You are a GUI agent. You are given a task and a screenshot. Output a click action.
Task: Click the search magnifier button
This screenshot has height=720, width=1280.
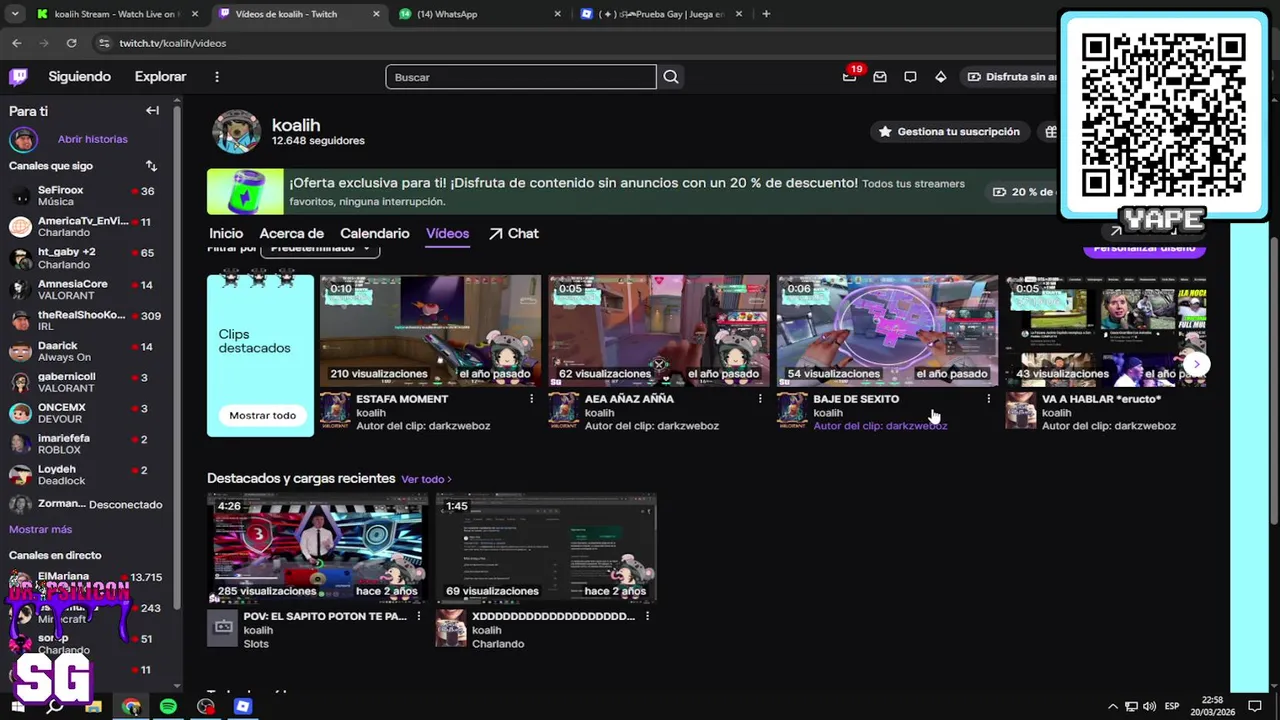pyautogui.click(x=671, y=77)
